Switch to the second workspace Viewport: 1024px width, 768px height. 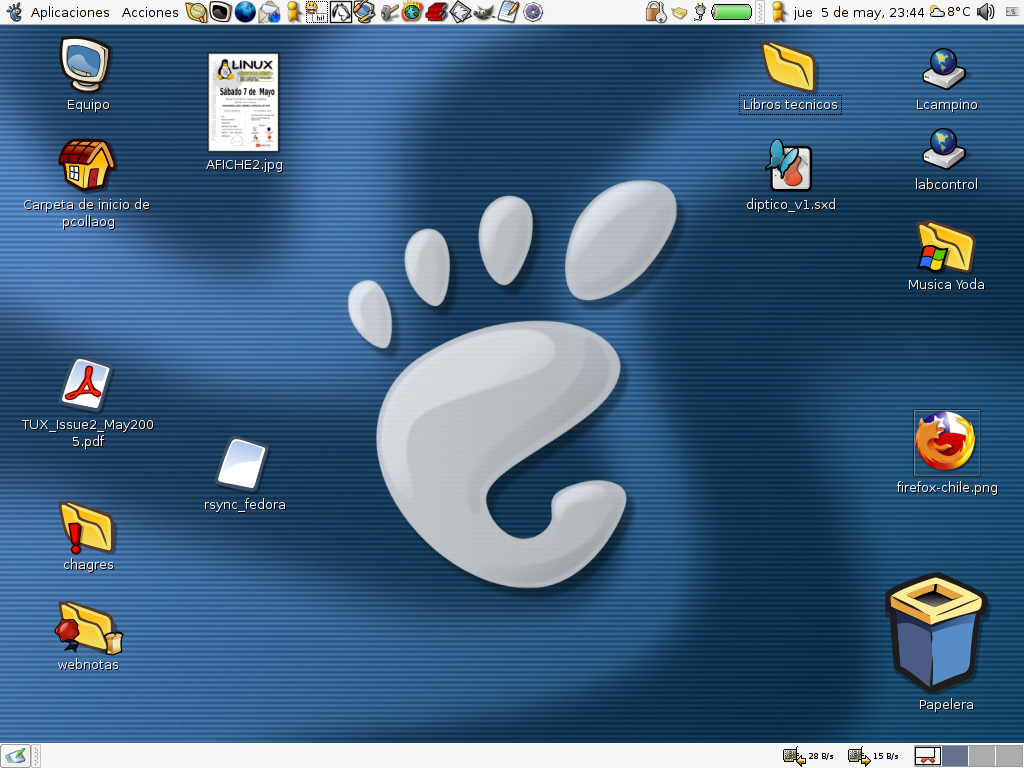955,756
